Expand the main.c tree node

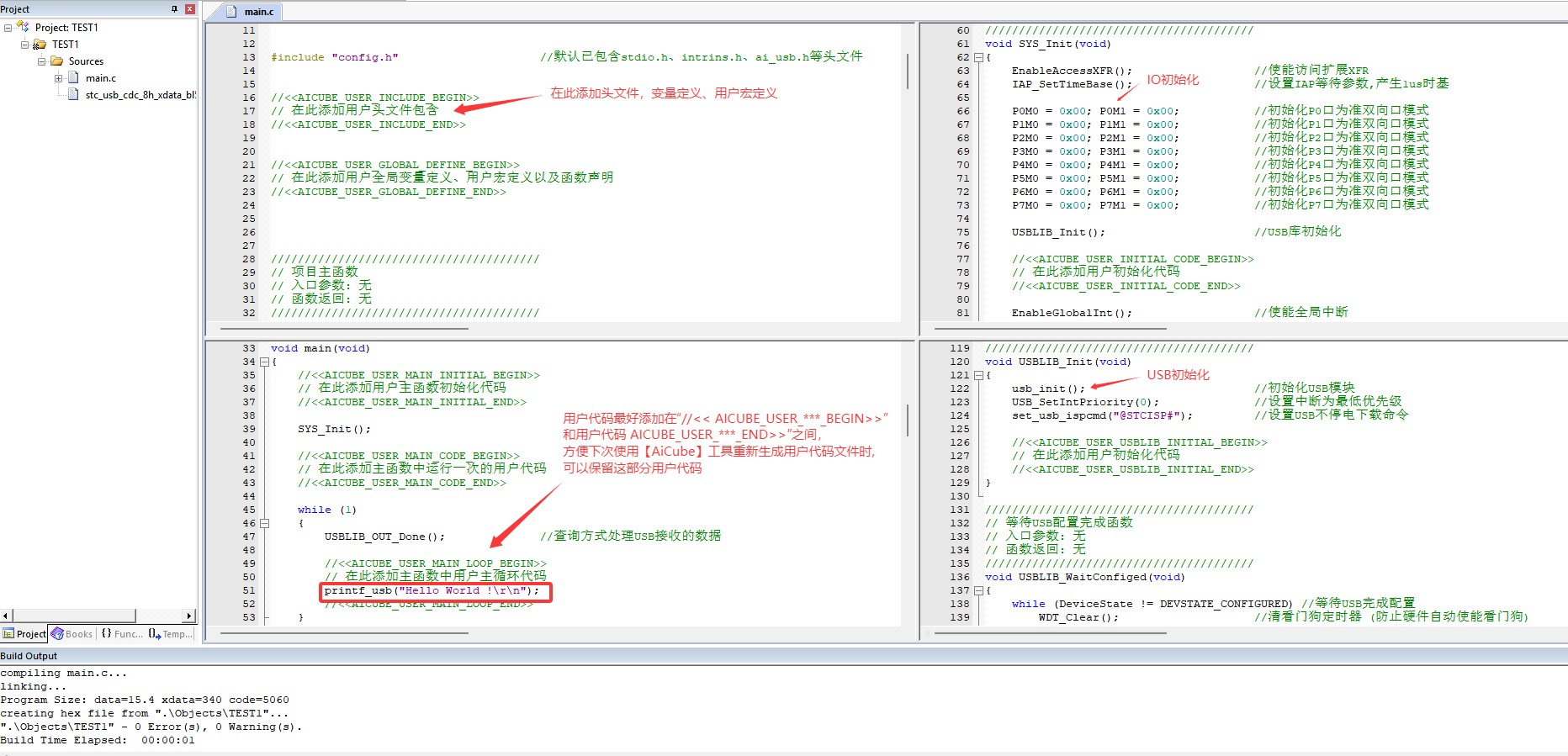[x=58, y=78]
